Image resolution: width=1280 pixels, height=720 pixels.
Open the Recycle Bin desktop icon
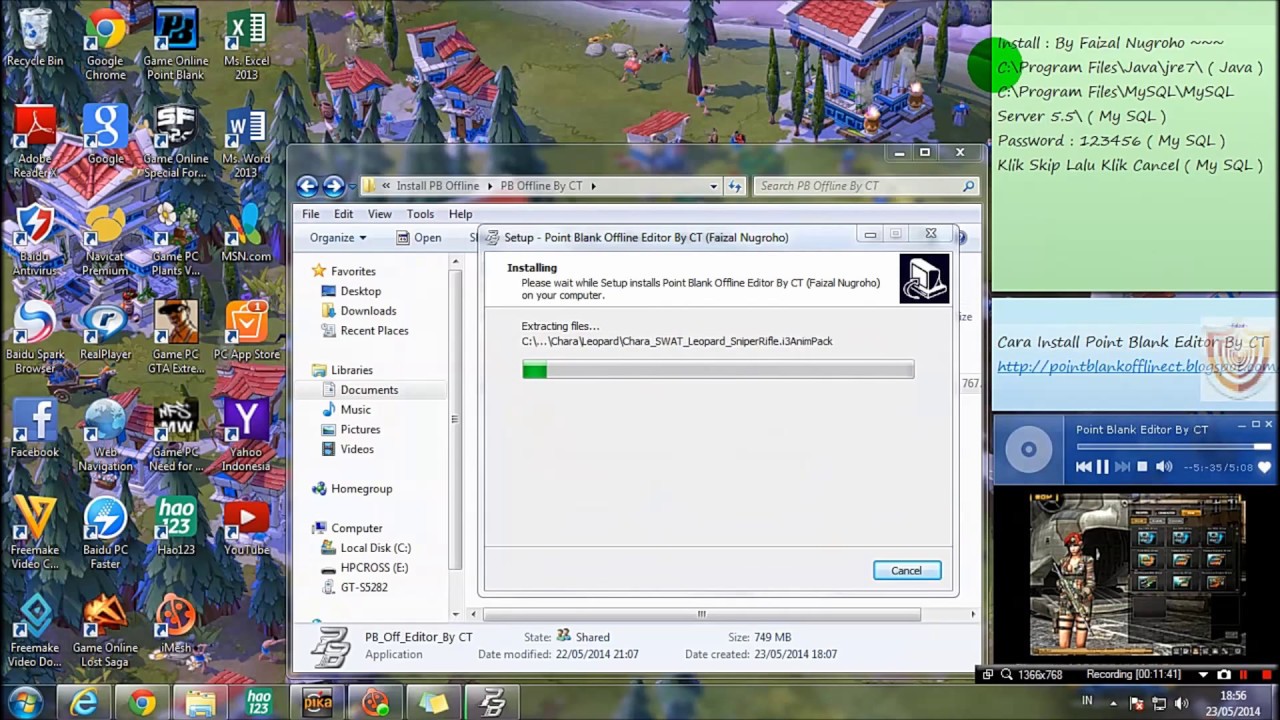35,38
